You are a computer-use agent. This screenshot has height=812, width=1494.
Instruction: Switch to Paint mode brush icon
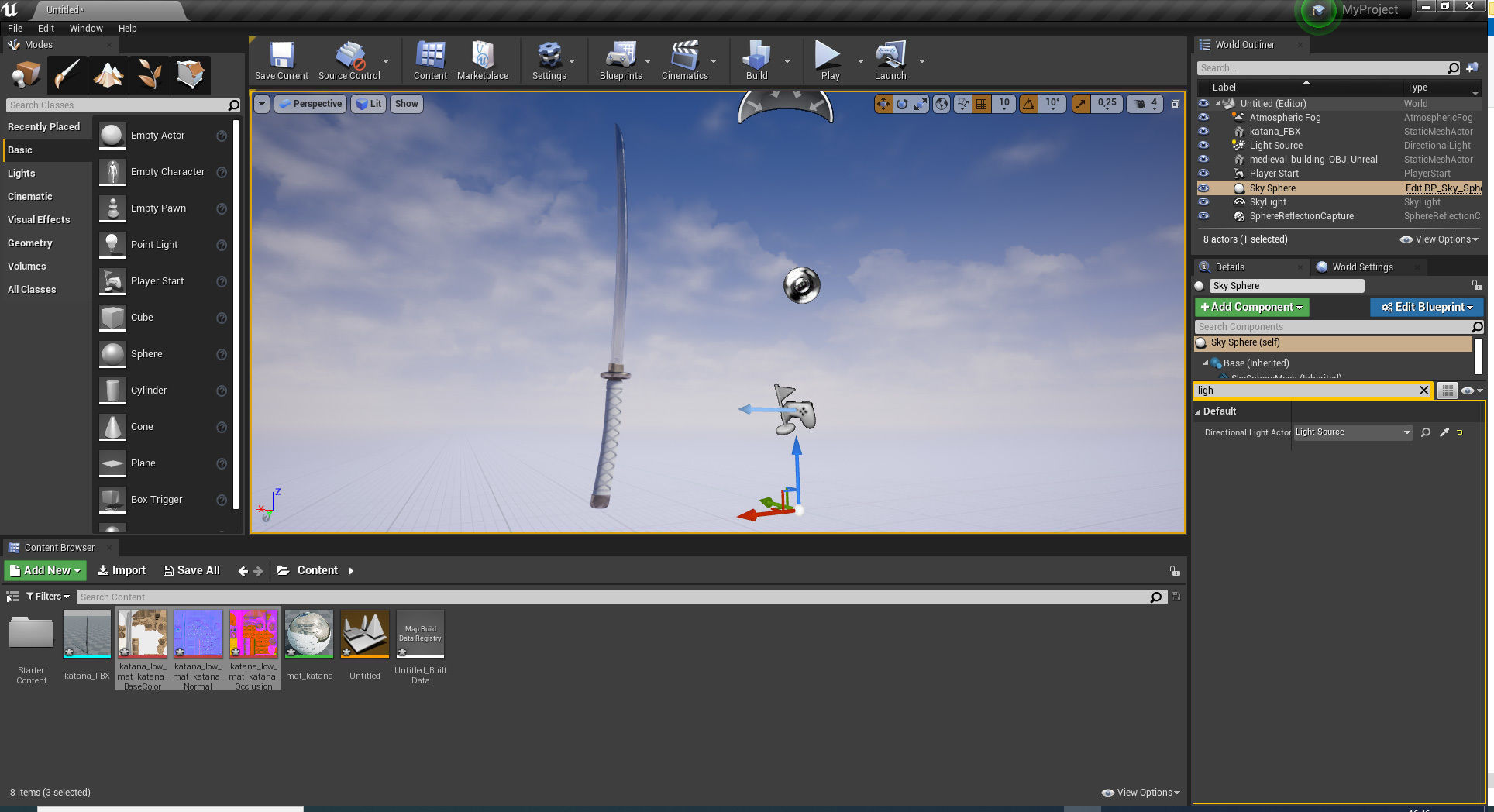coord(67,75)
